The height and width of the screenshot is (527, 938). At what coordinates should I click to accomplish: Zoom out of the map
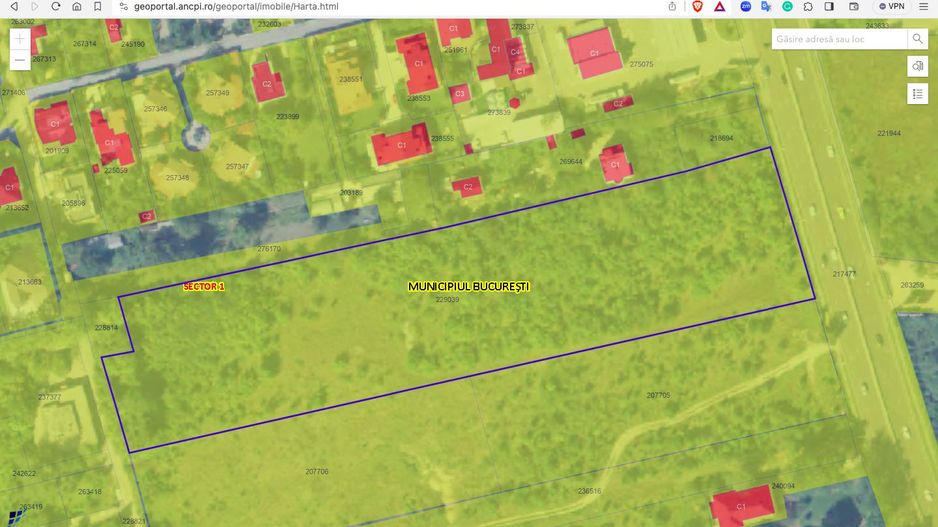20,61
